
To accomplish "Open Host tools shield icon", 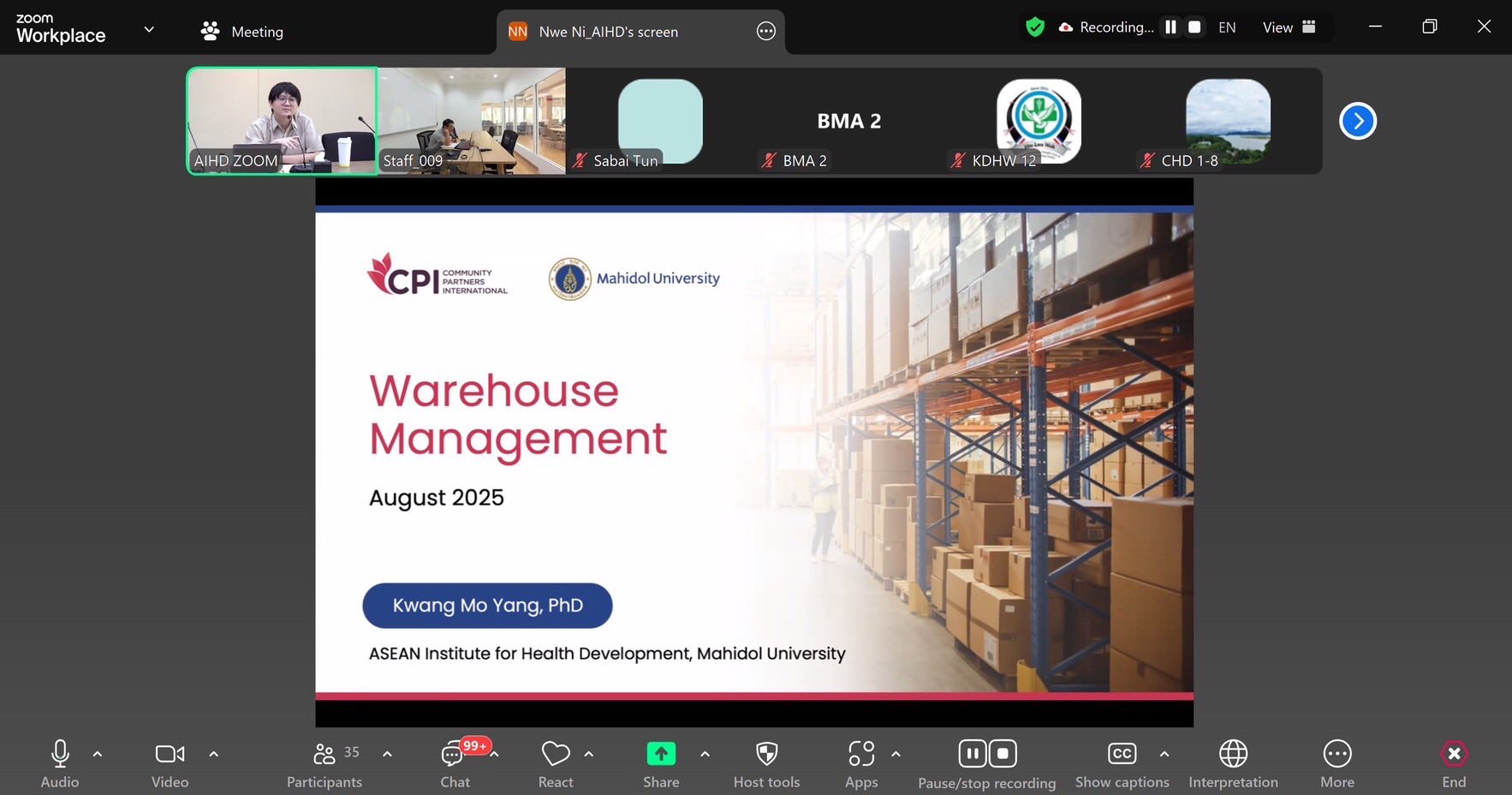I will click(766, 754).
